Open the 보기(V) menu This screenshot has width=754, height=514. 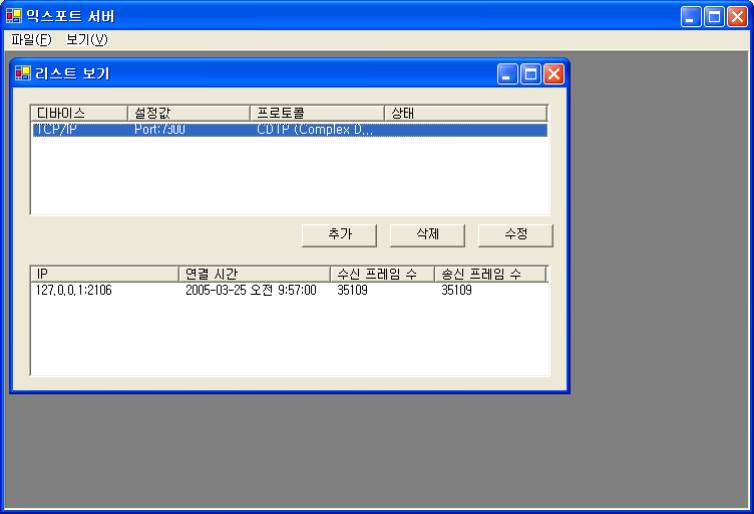(87, 39)
